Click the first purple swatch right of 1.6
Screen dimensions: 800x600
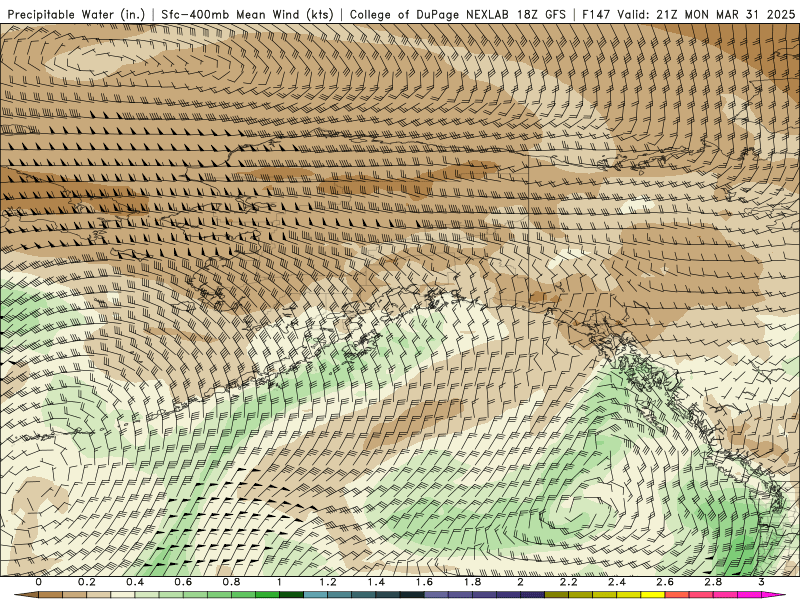point(437,594)
